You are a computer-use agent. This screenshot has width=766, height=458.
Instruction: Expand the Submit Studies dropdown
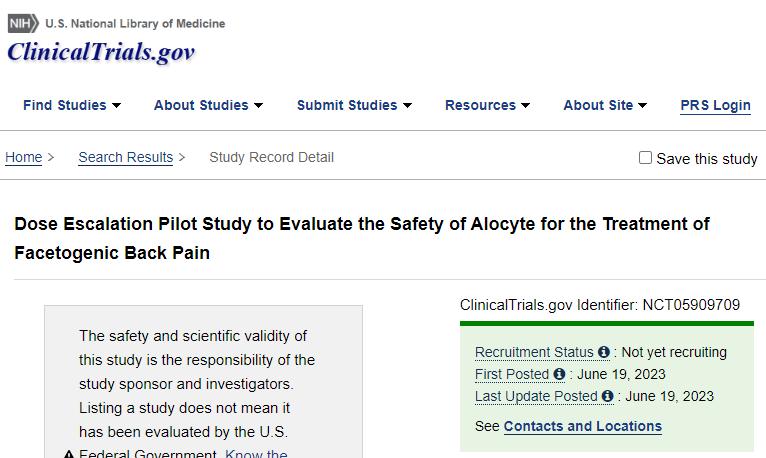point(354,105)
